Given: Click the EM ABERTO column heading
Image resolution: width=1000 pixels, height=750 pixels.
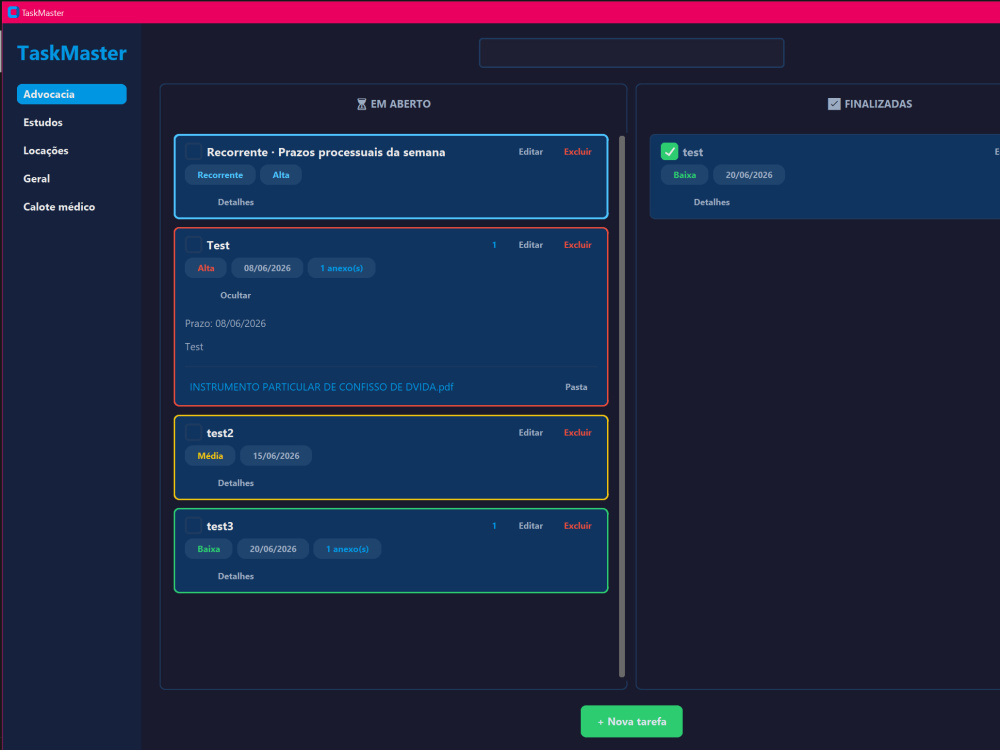Looking at the screenshot, I should 401,104.
